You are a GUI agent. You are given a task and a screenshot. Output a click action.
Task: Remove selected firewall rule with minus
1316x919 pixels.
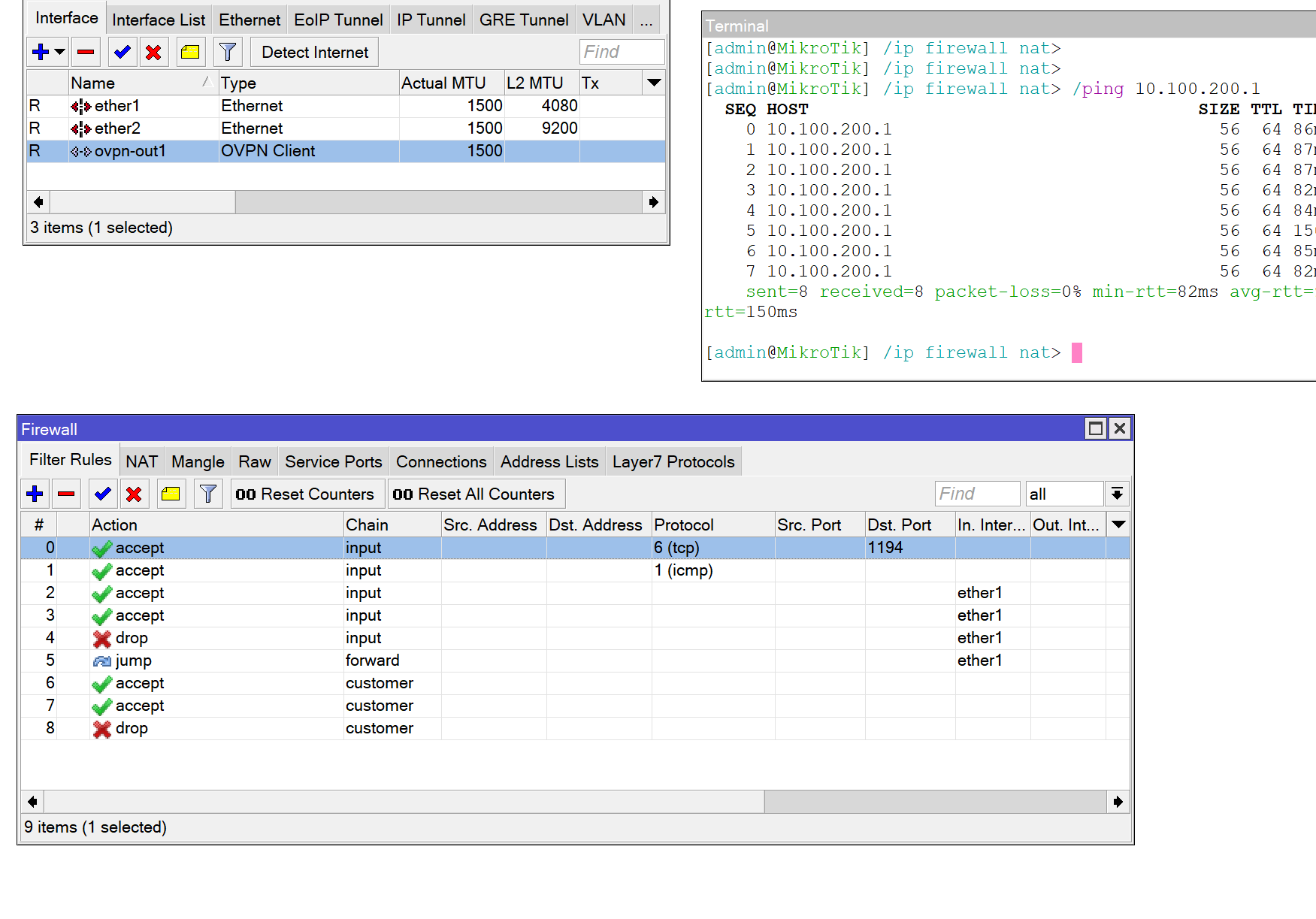click(x=66, y=494)
